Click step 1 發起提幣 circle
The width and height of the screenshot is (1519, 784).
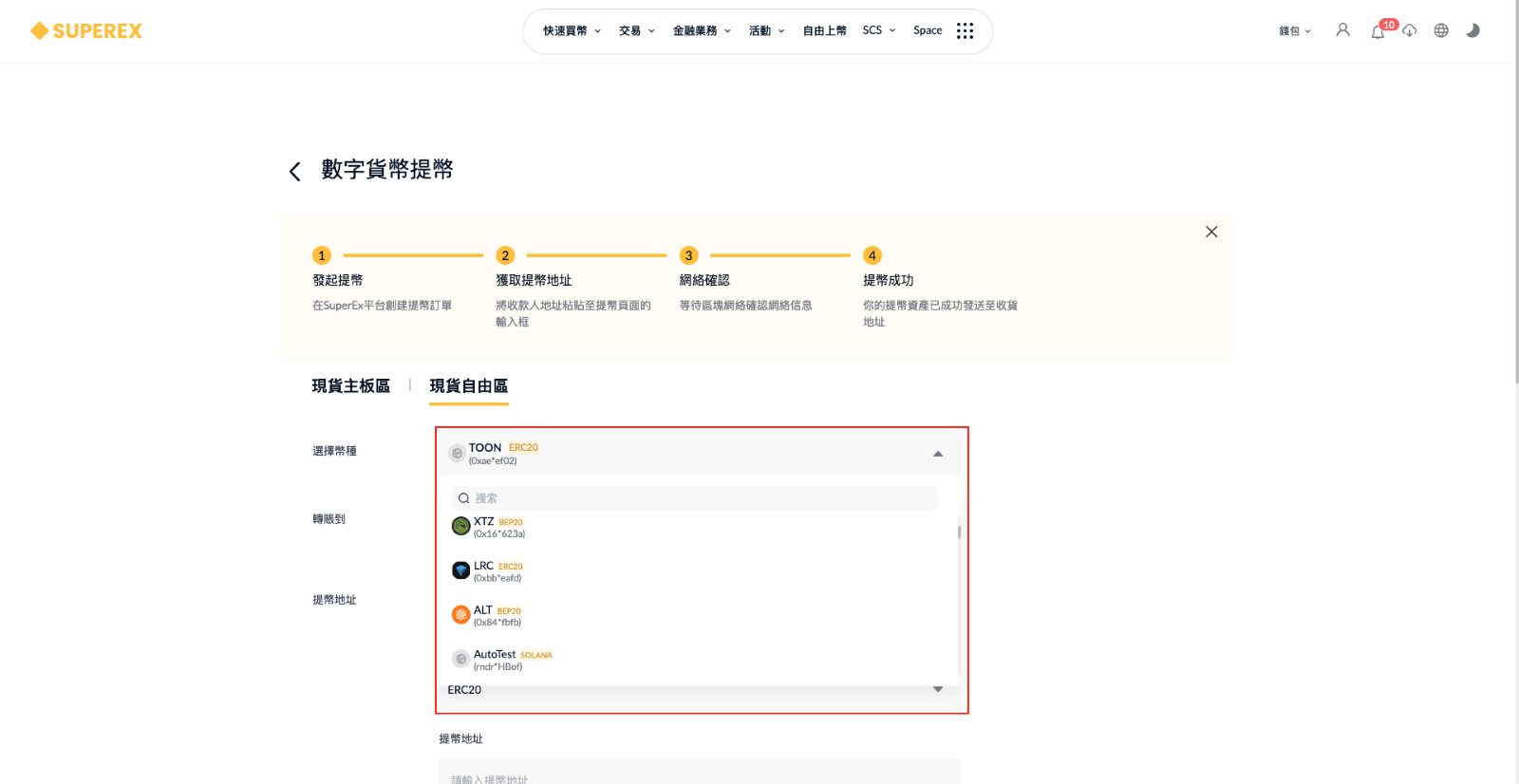(322, 255)
